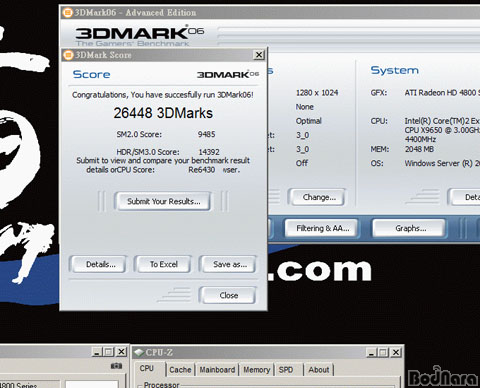Click the 1280 x 1024 resolution value
480x388 pixels.
coord(317,93)
